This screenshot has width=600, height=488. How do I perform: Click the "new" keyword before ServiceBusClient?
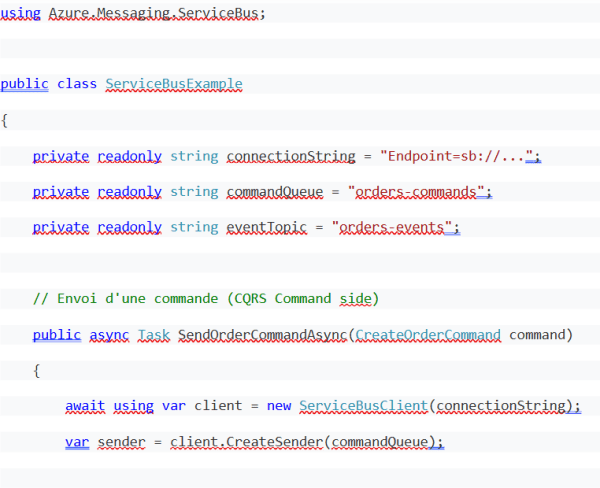[279, 406]
